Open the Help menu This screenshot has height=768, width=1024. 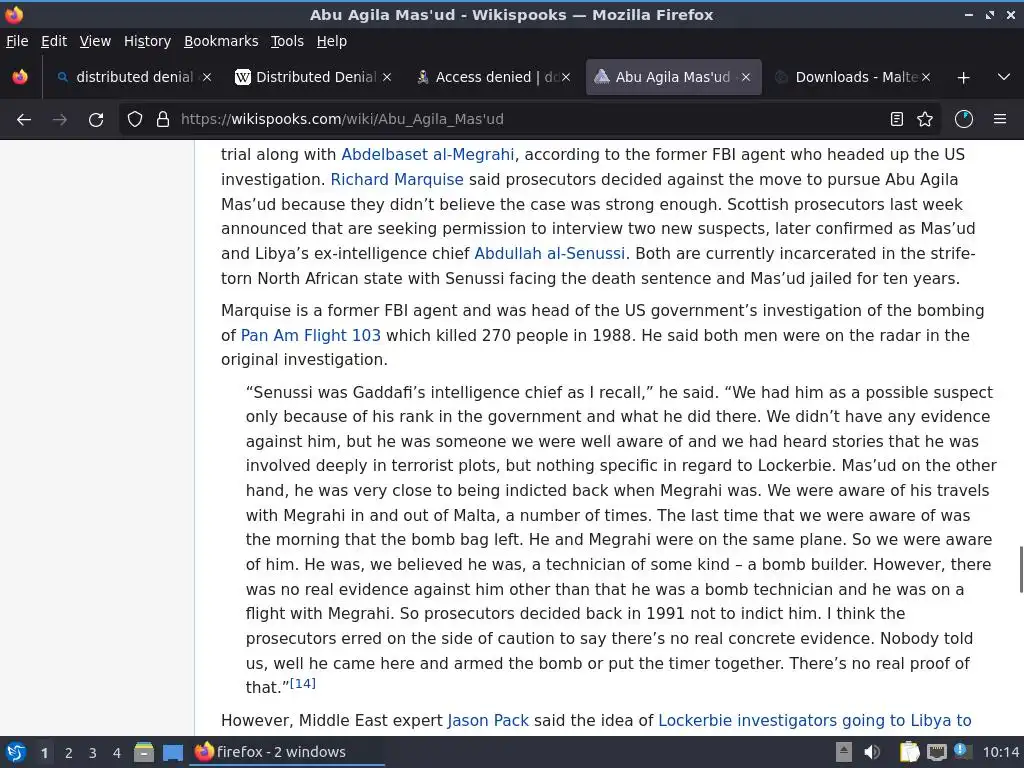(x=332, y=41)
